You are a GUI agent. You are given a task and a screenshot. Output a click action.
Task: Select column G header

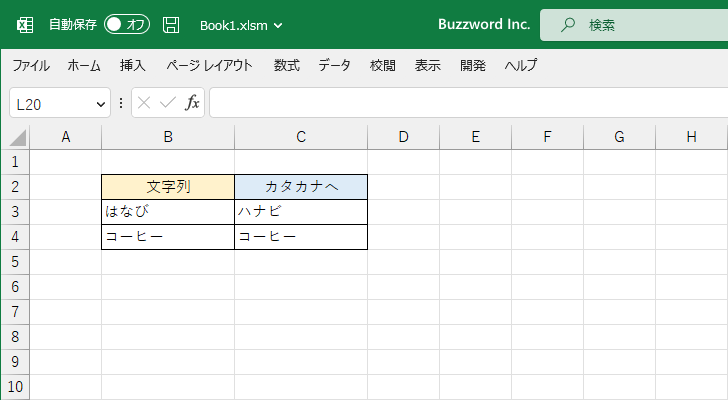coord(619,137)
